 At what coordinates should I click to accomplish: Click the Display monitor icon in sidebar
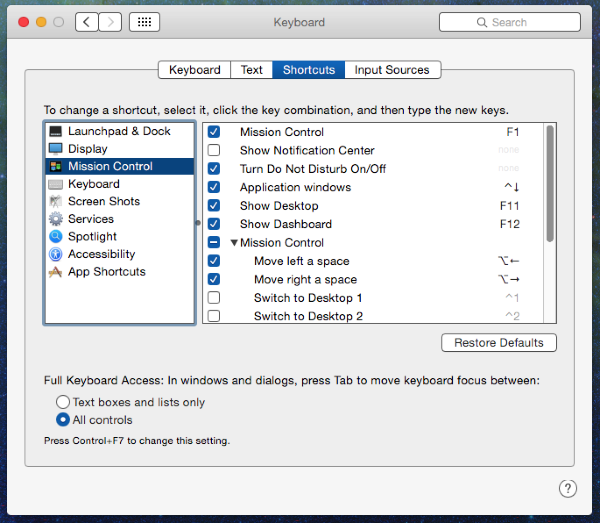55,149
